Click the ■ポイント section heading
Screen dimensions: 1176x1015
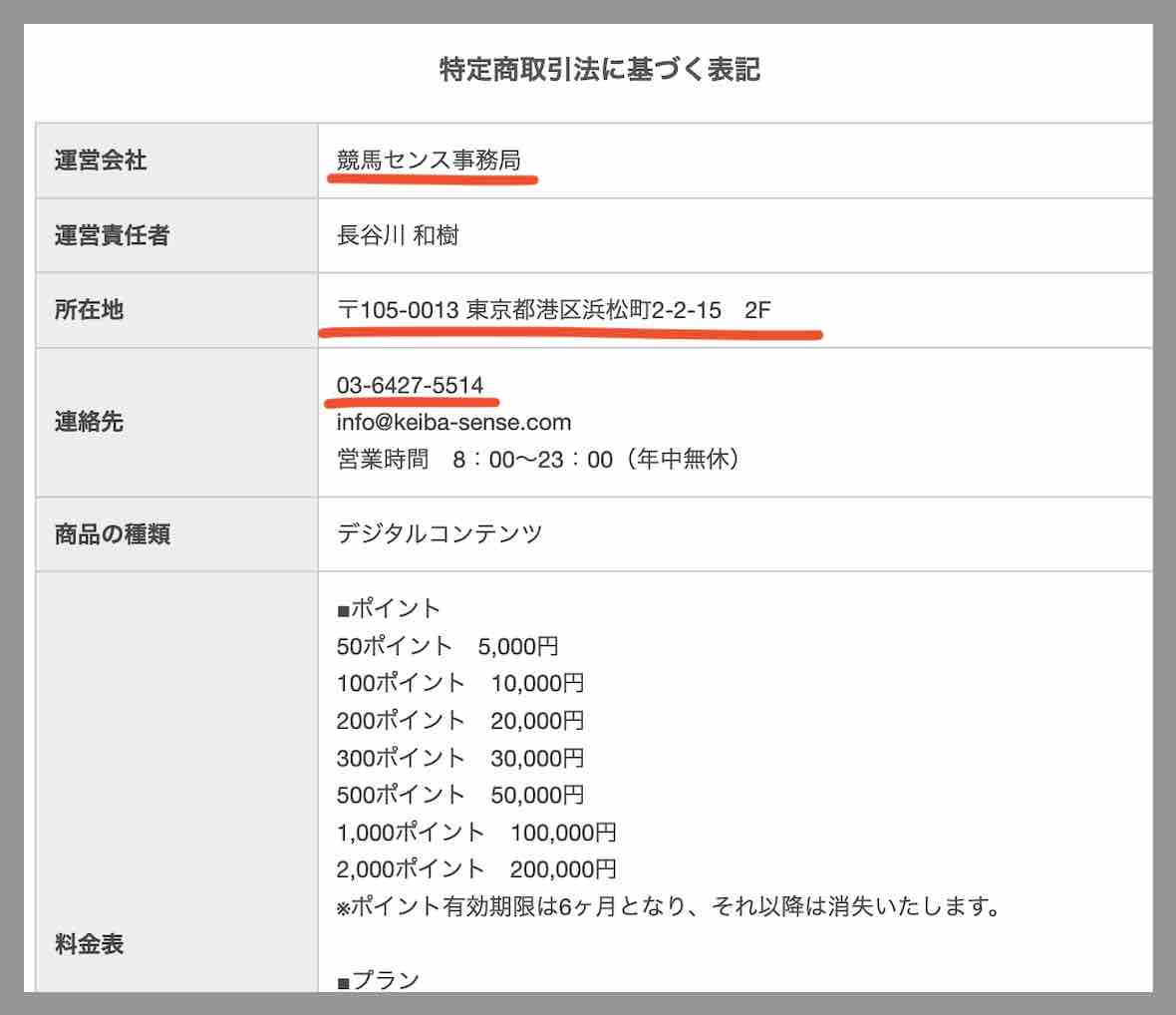389,608
